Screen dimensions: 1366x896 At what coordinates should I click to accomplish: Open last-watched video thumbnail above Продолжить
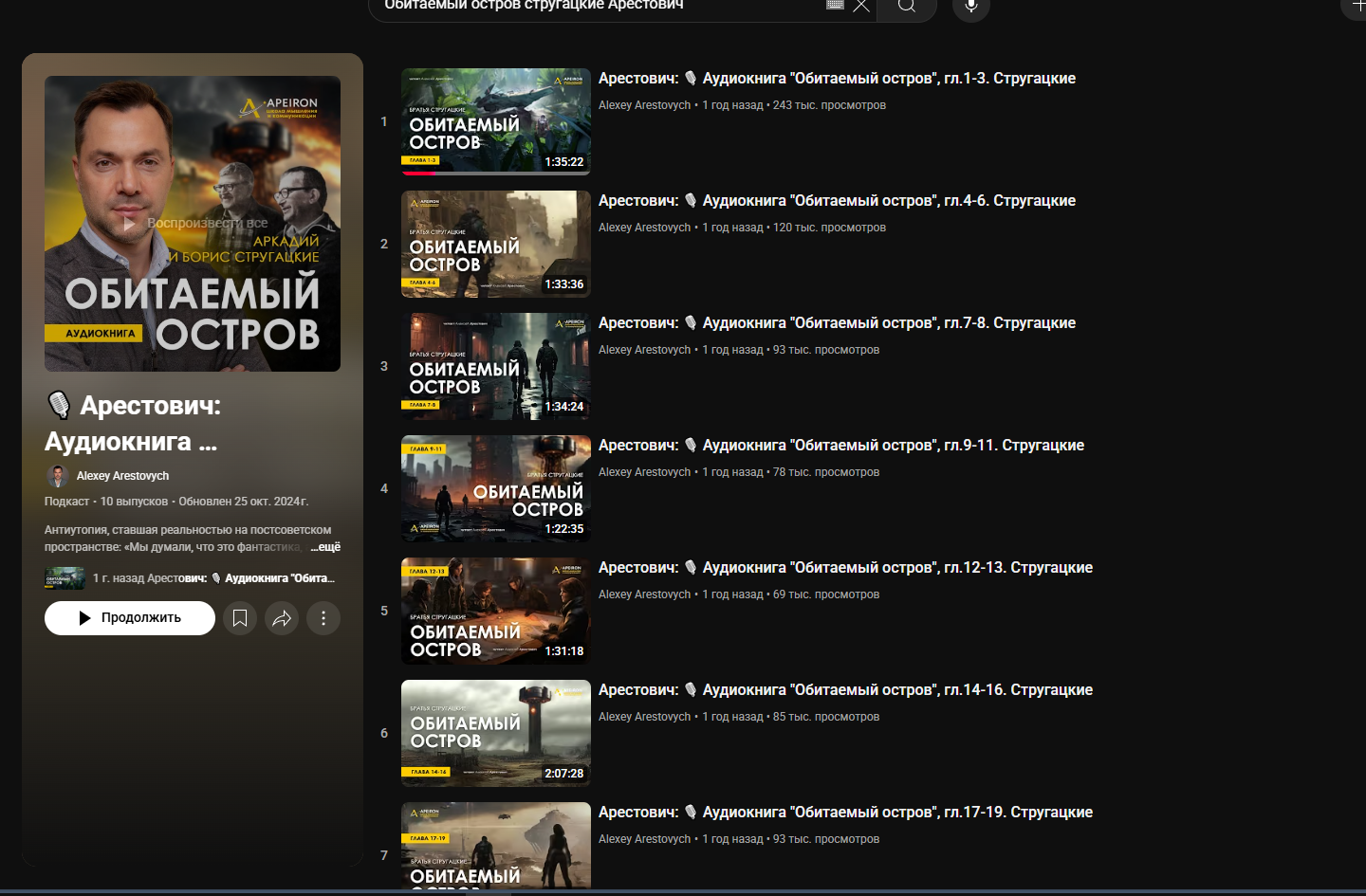pyautogui.click(x=65, y=578)
